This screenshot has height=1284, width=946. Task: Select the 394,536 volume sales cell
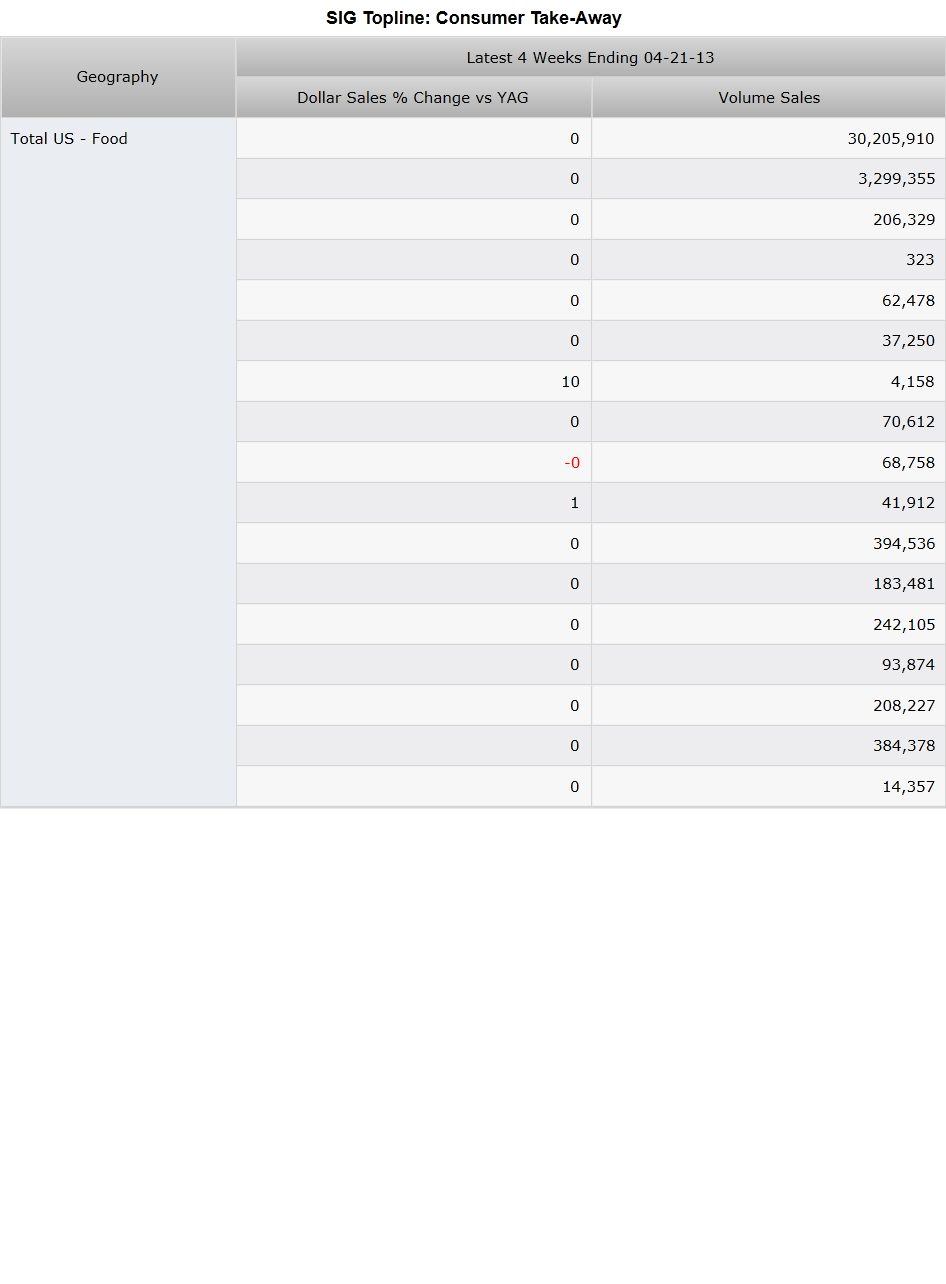769,543
